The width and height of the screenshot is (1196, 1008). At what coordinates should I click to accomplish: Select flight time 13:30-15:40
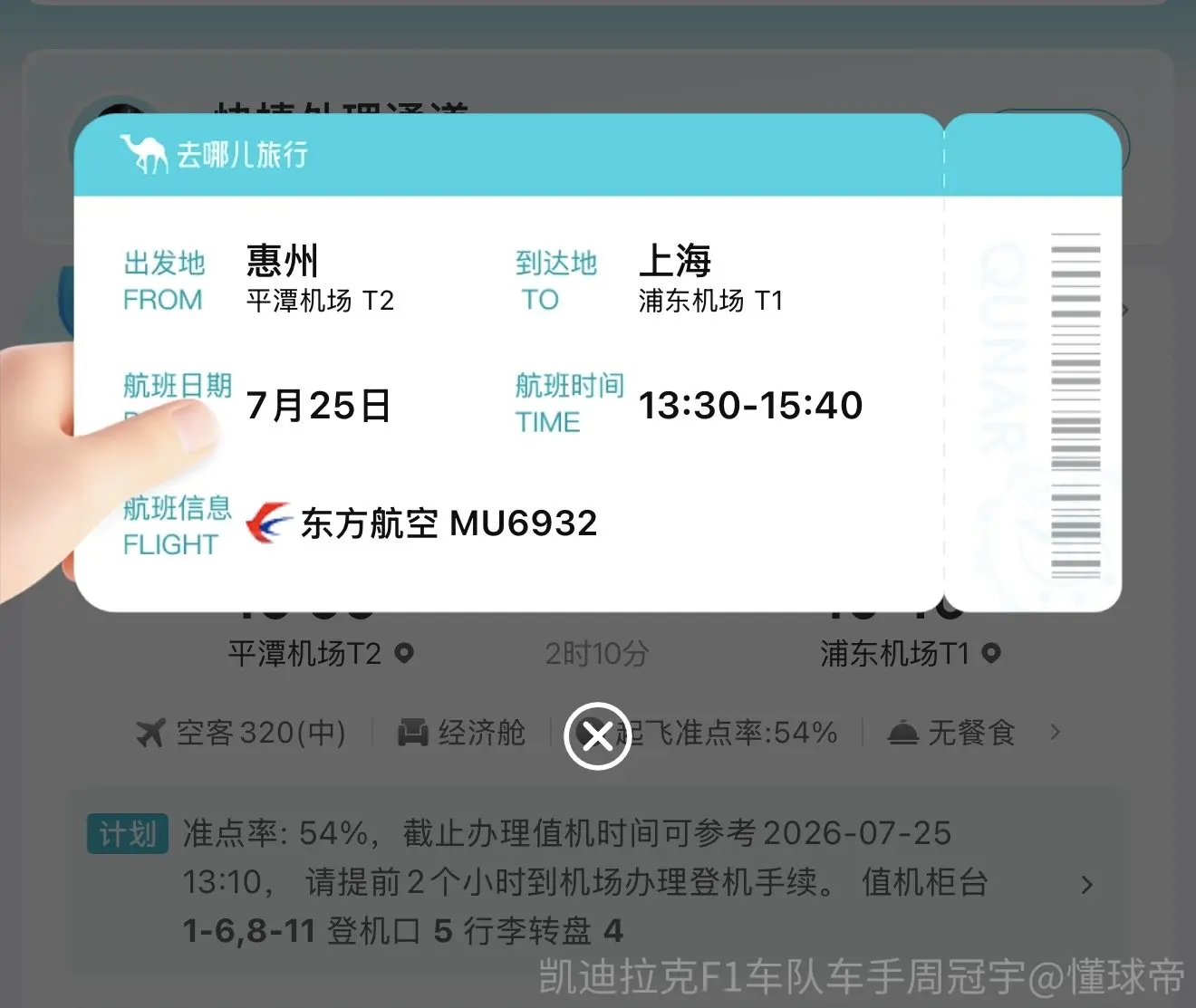click(x=750, y=405)
